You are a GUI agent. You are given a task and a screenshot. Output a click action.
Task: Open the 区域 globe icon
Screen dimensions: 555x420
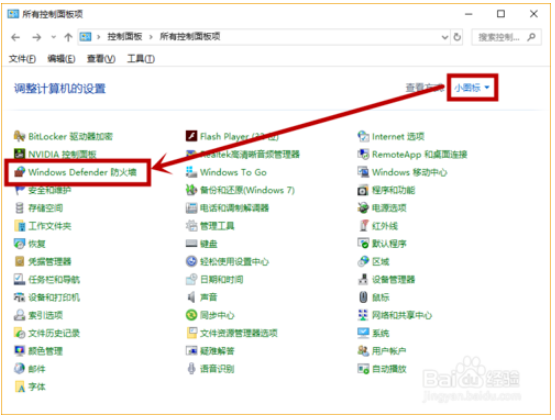363,261
